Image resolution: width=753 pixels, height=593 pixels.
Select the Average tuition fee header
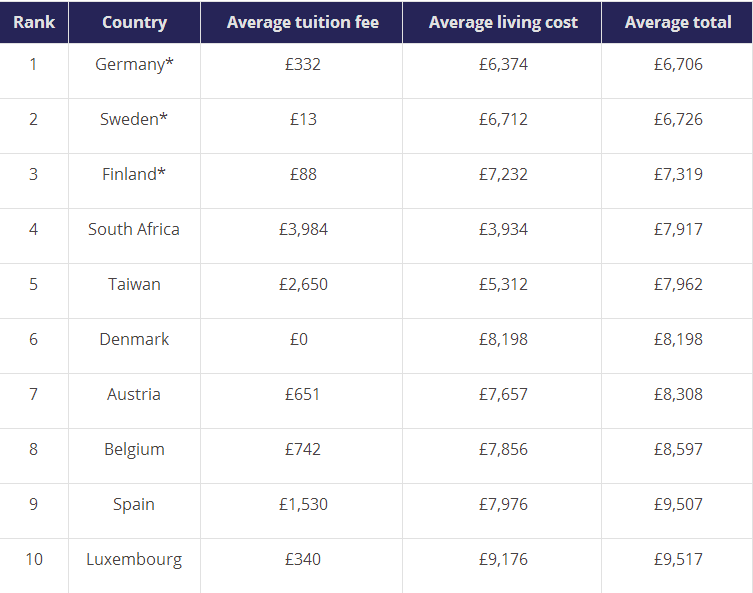pyautogui.click(x=302, y=22)
